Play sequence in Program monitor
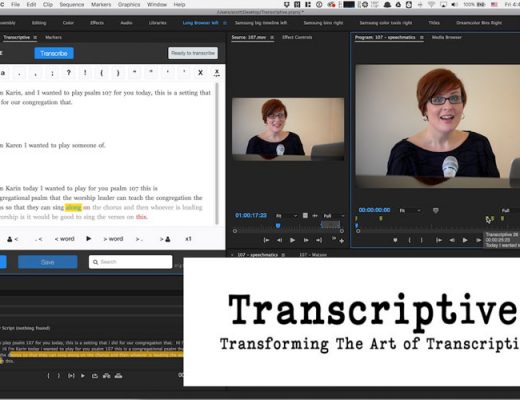Image resolution: width=520 pixels, height=400 pixels. coord(465,240)
